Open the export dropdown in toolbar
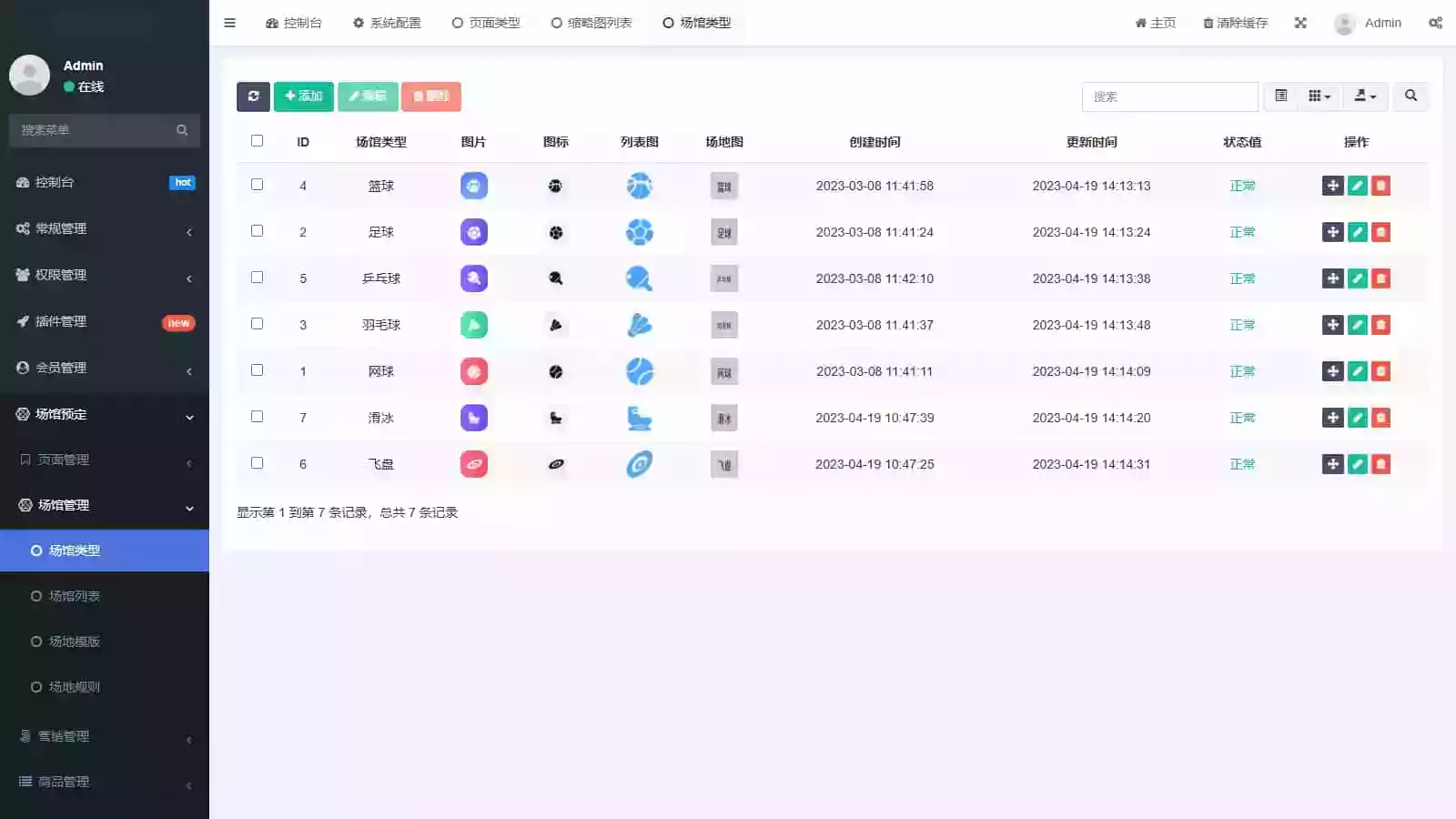 tap(1364, 96)
